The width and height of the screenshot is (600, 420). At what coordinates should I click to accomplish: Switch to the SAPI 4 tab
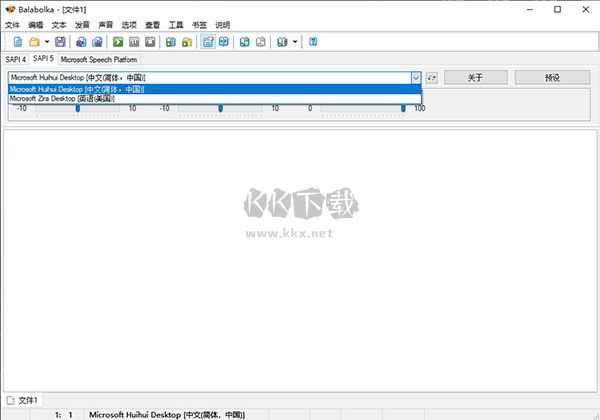pyautogui.click(x=16, y=59)
